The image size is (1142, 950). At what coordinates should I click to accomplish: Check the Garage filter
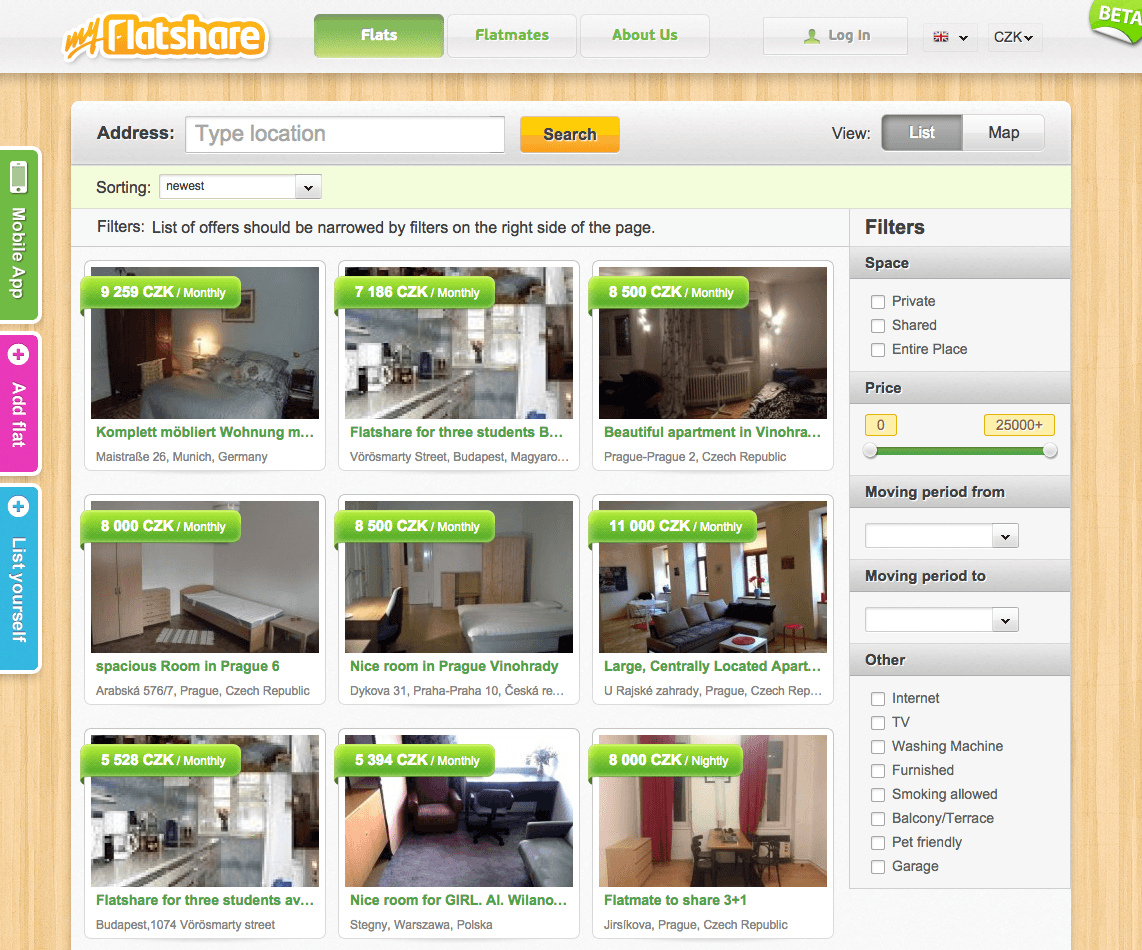(878, 867)
